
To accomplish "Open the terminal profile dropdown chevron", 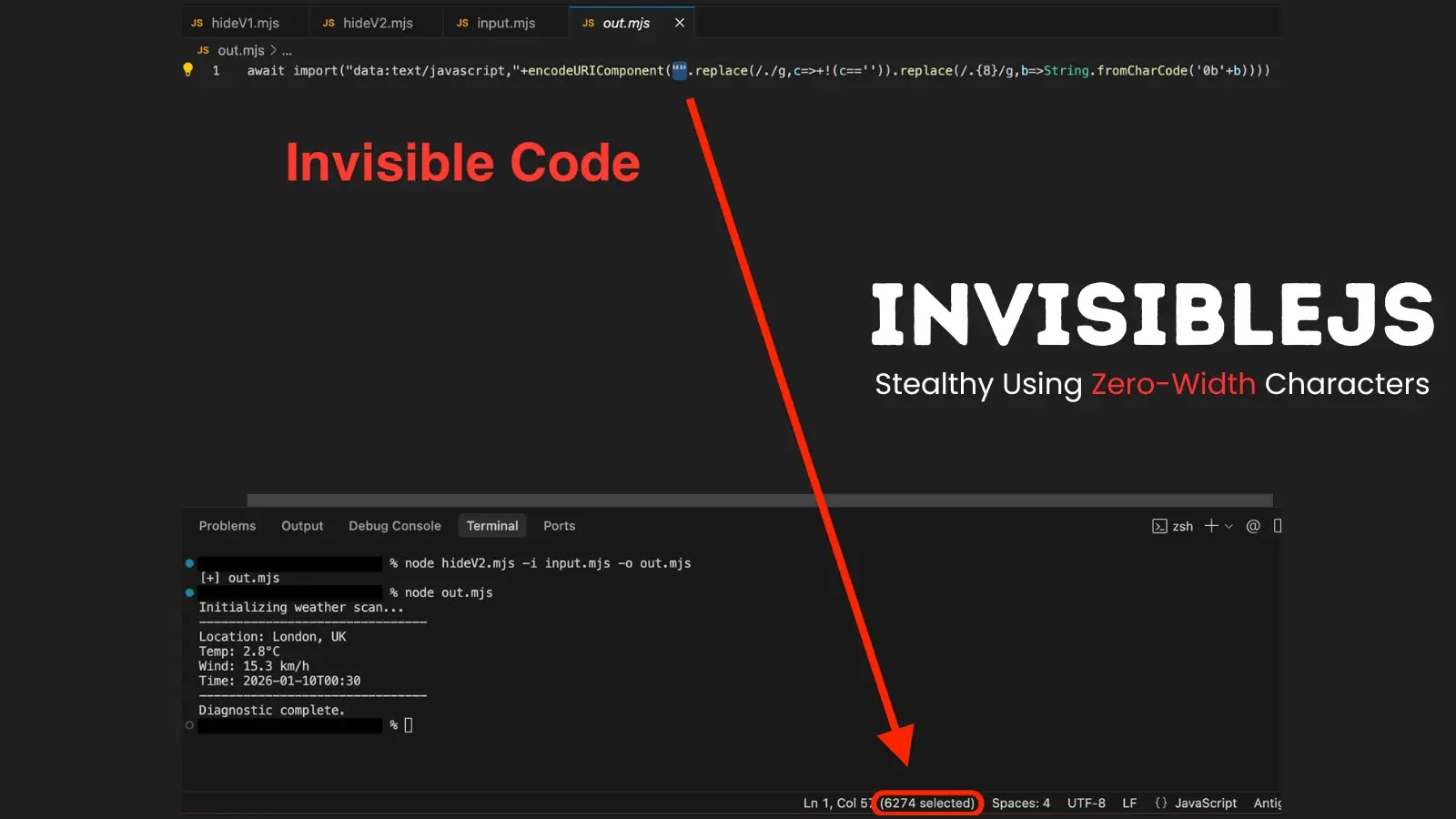I will [x=1227, y=526].
